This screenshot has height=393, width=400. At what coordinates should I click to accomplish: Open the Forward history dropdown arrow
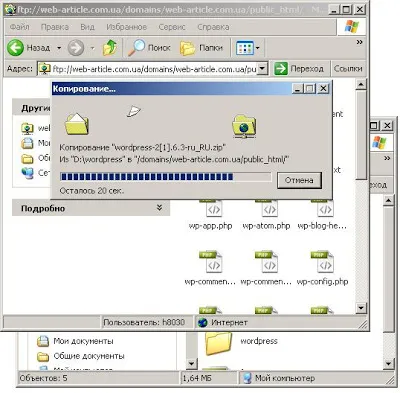click(92, 48)
